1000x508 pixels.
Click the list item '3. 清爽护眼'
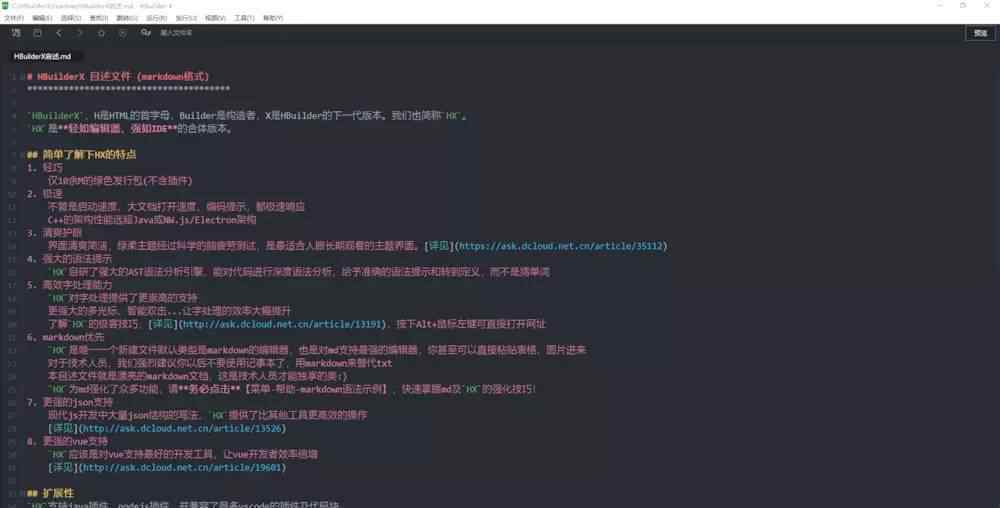pyautogui.click(x=54, y=233)
